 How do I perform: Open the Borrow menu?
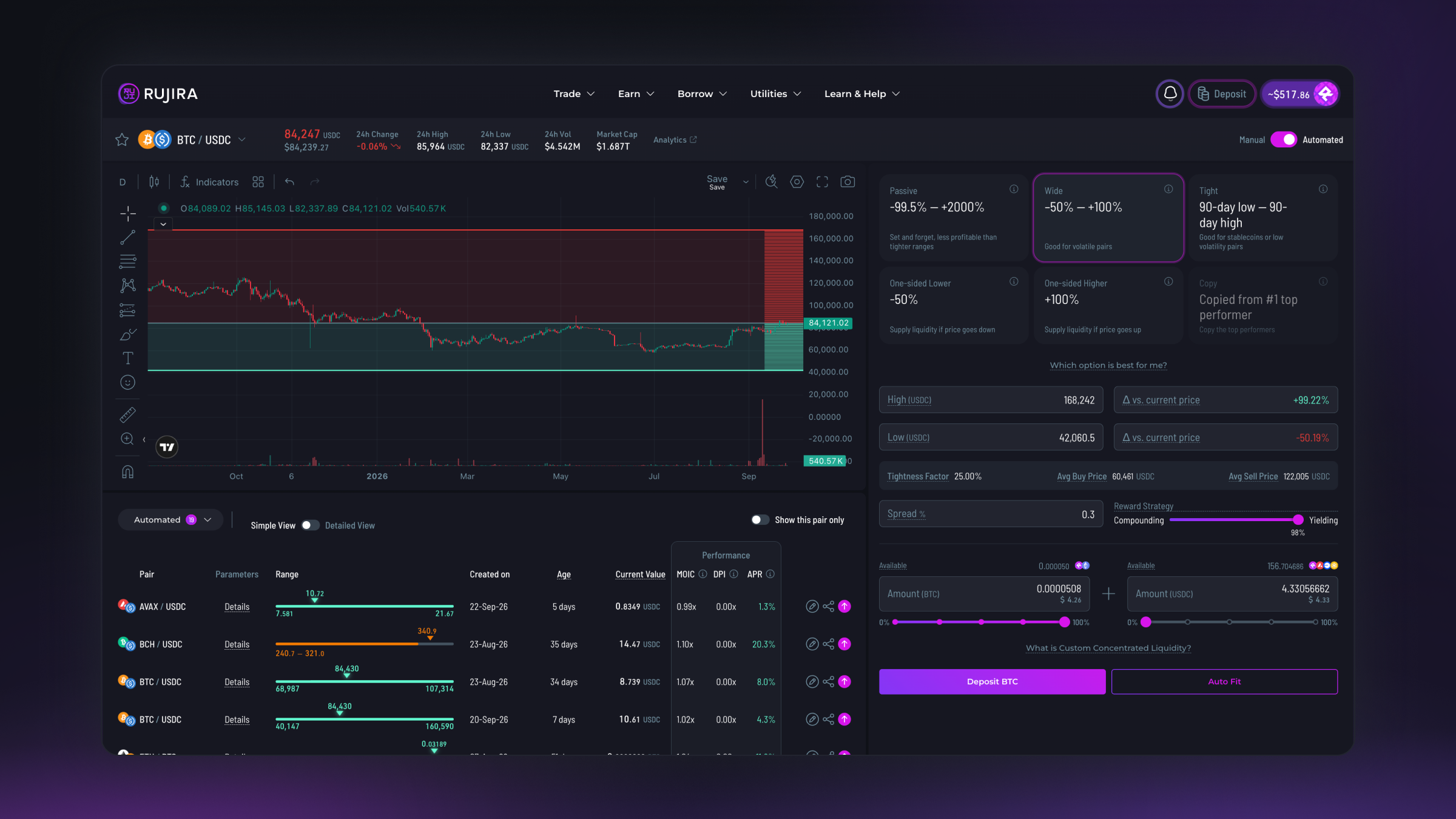coord(702,94)
